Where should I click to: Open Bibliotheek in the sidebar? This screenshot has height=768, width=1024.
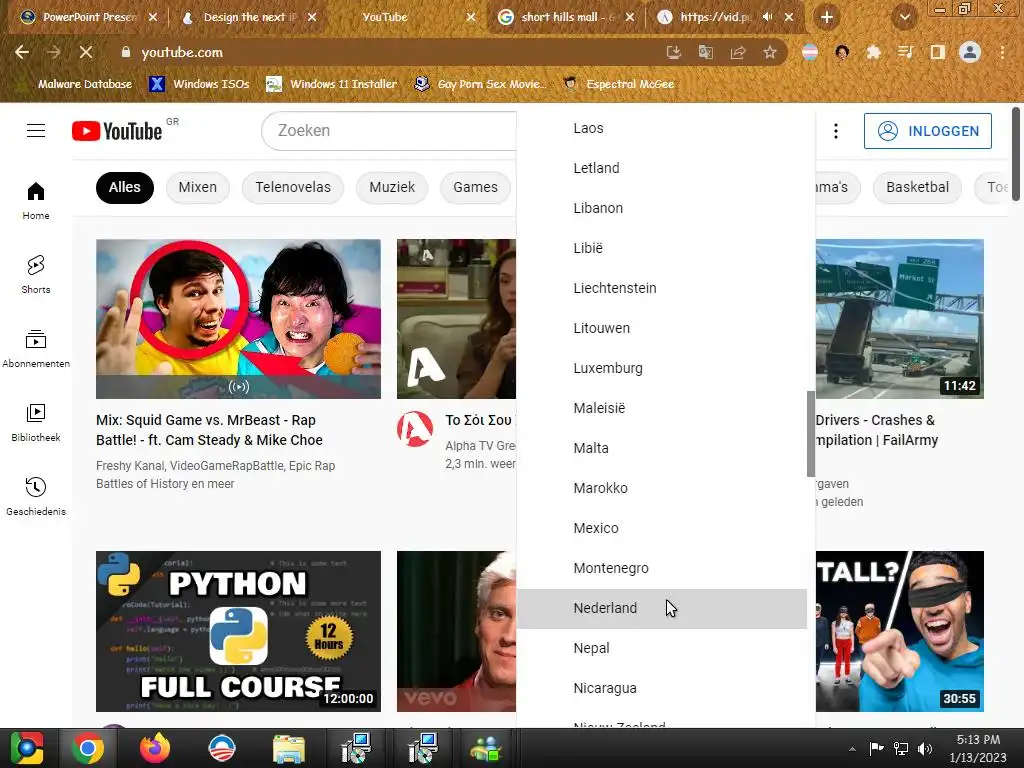tap(36, 423)
